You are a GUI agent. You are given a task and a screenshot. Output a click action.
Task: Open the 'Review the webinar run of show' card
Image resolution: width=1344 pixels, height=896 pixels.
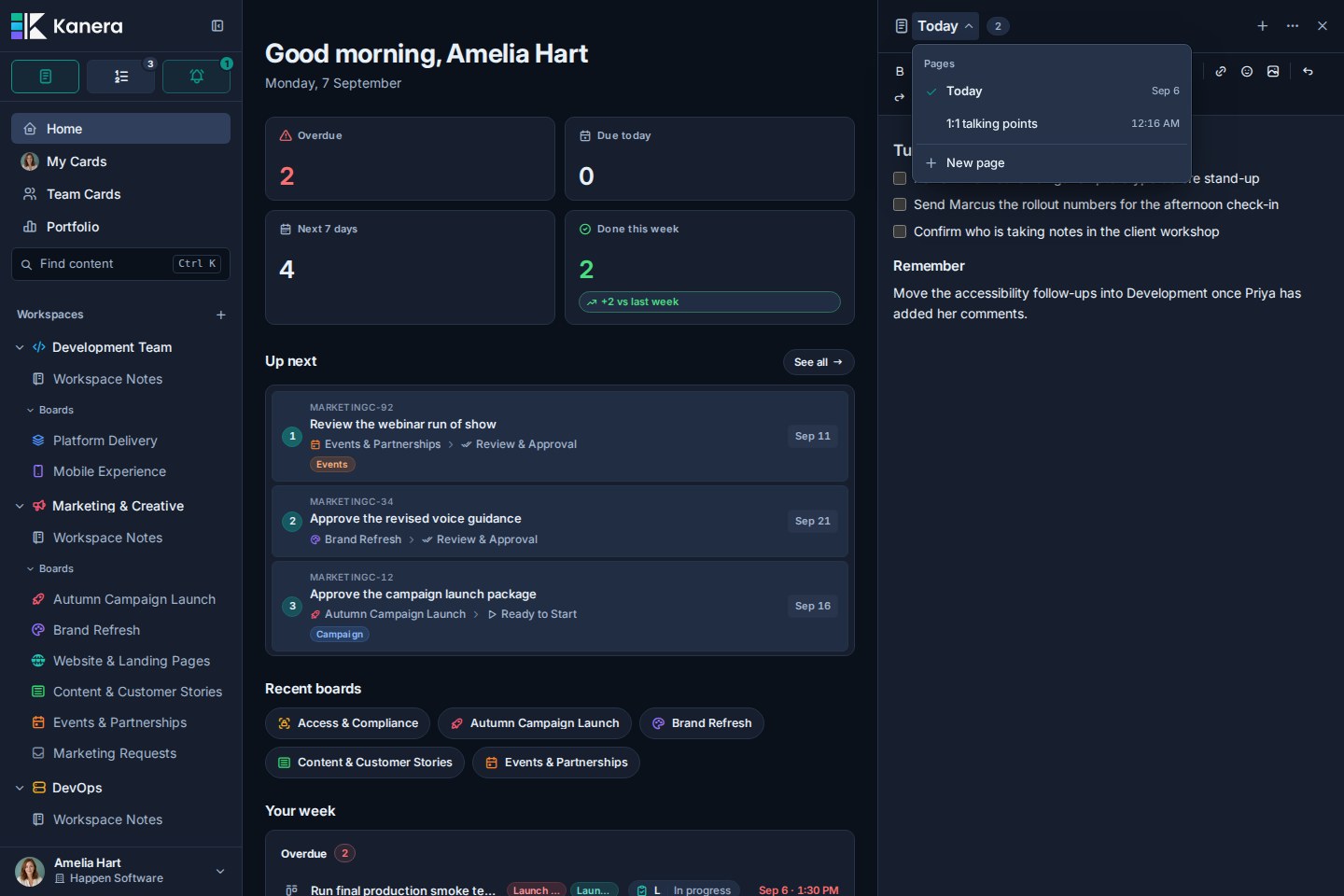click(560, 436)
